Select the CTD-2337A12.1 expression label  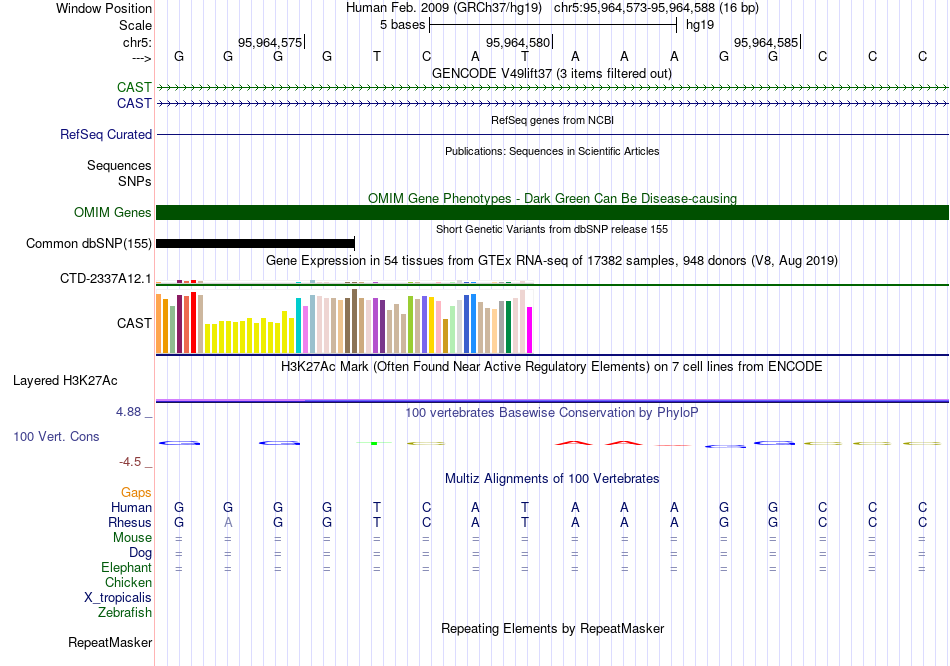coord(105,279)
